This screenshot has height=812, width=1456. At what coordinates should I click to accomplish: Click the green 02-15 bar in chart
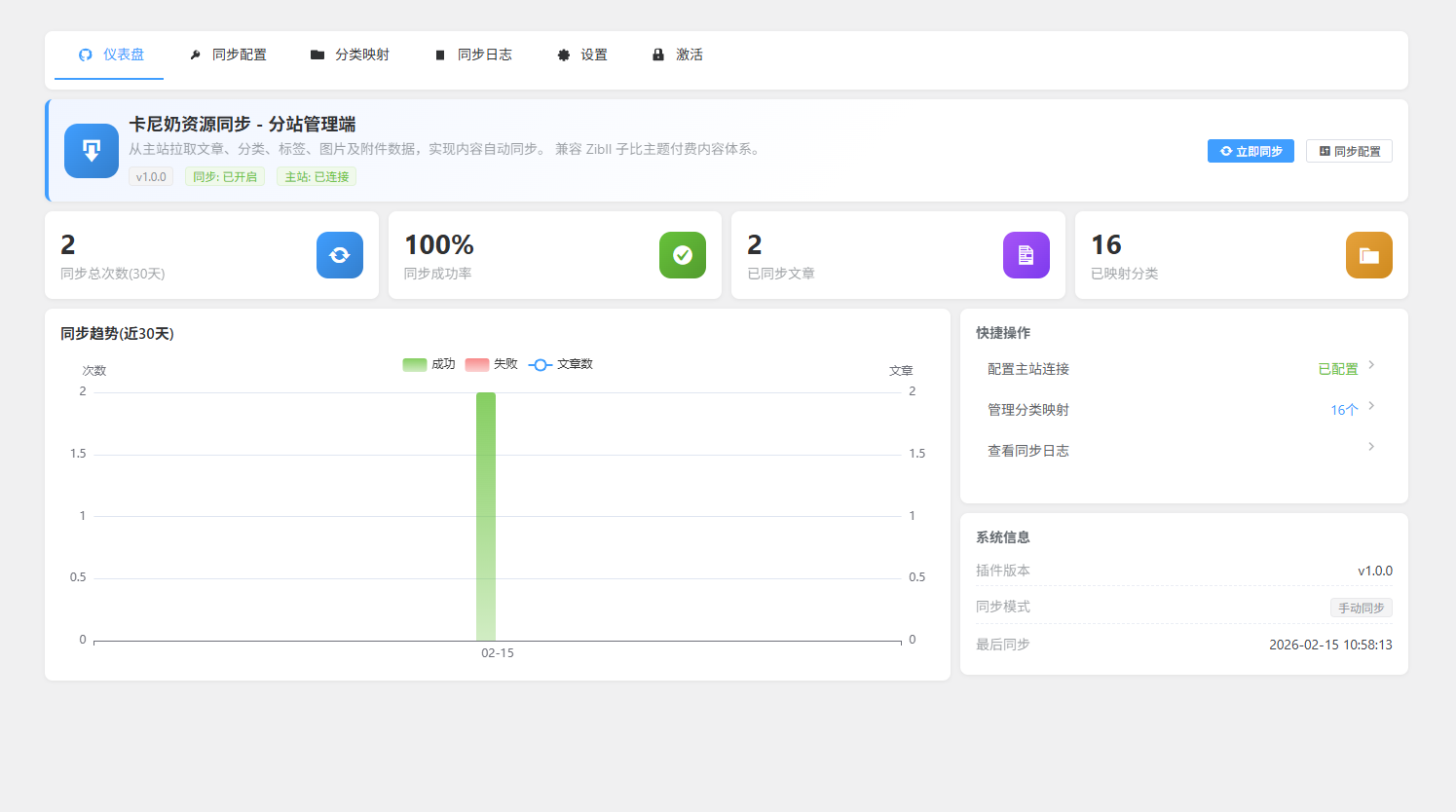486,516
